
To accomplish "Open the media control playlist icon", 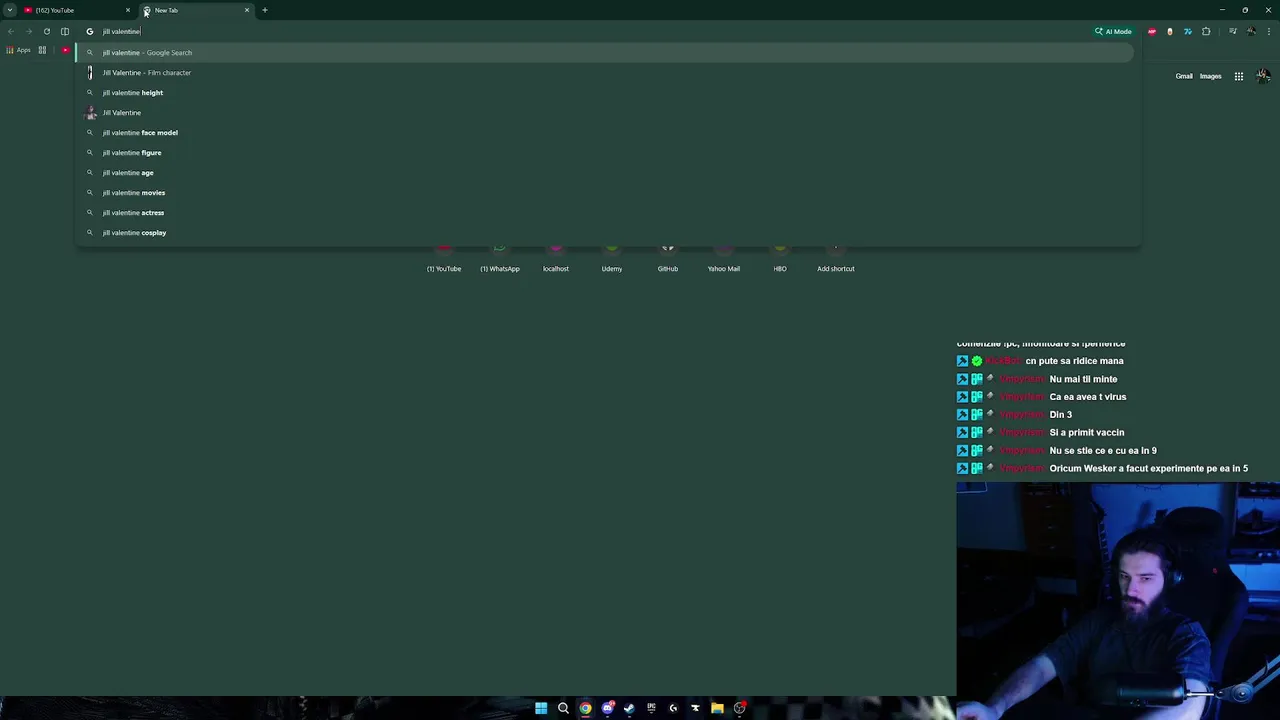I will coord(1233,31).
